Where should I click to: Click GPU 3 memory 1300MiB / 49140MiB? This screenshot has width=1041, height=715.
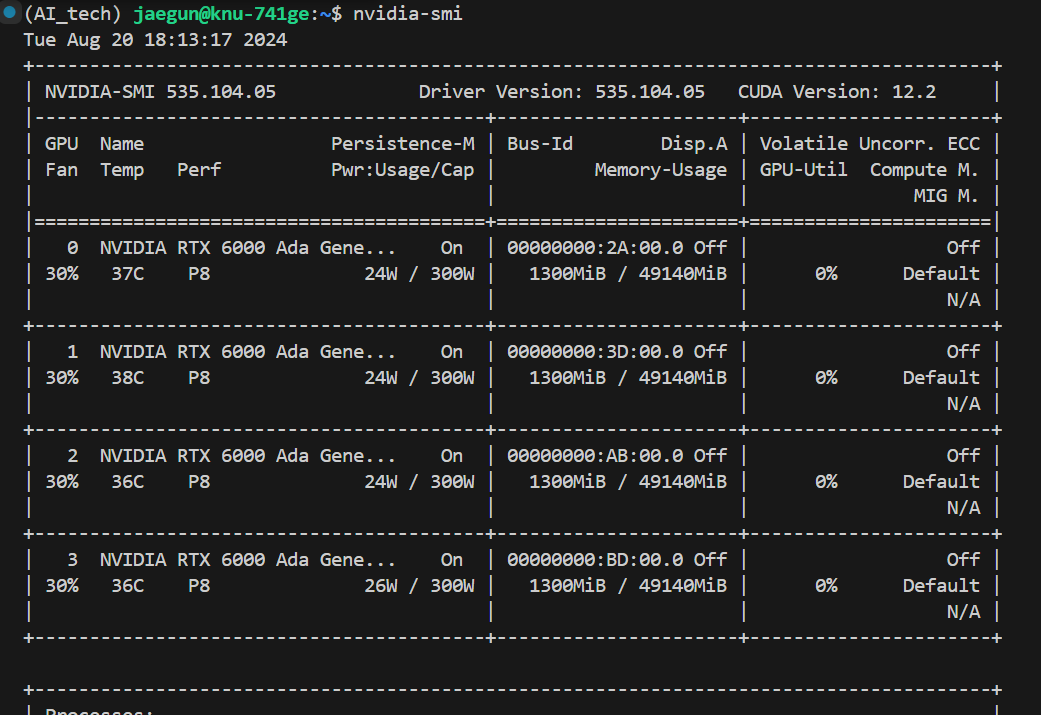point(628,586)
